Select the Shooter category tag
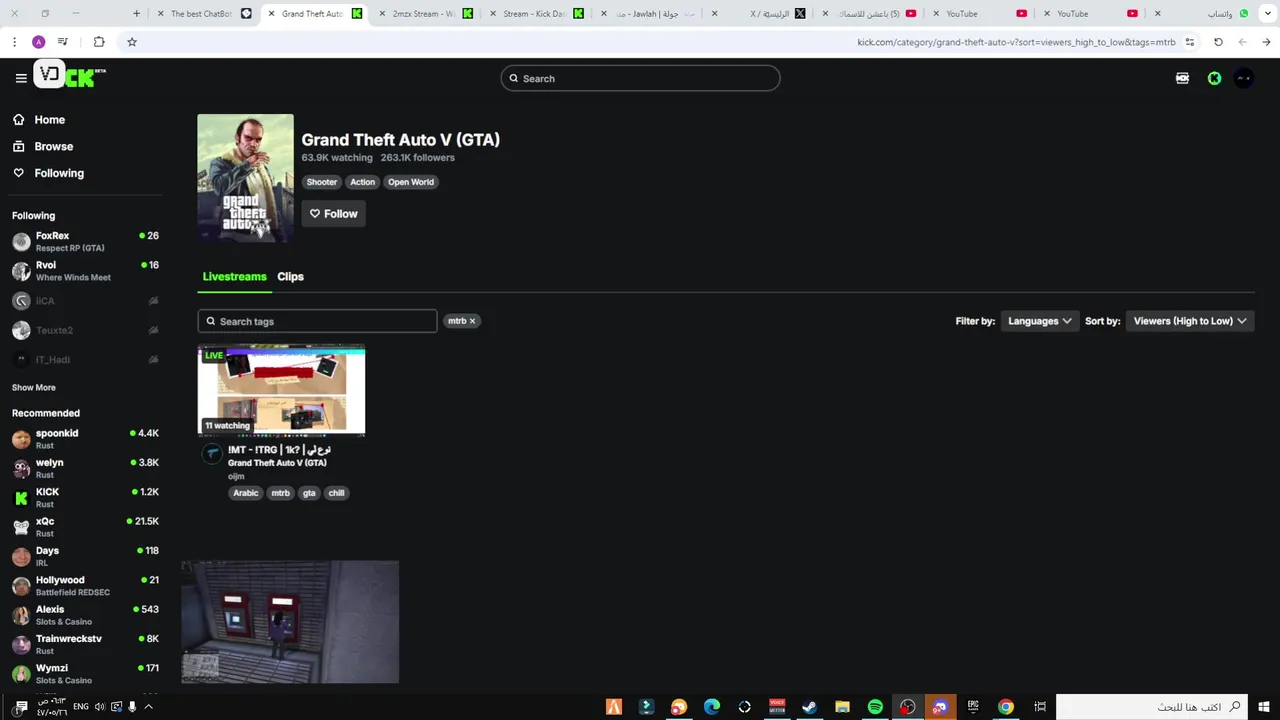Viewport: 1280px width, 720px height. coord(322,182)
